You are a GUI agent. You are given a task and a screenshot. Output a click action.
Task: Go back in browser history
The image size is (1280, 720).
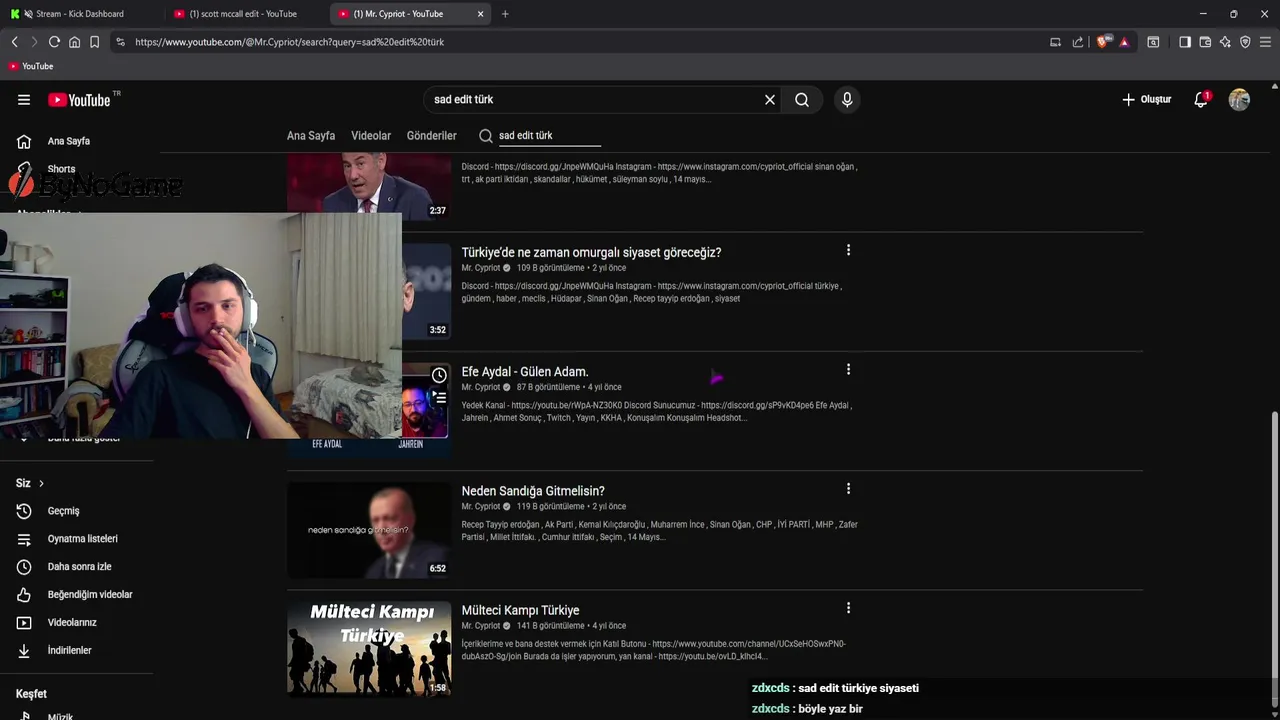[14, 42]
